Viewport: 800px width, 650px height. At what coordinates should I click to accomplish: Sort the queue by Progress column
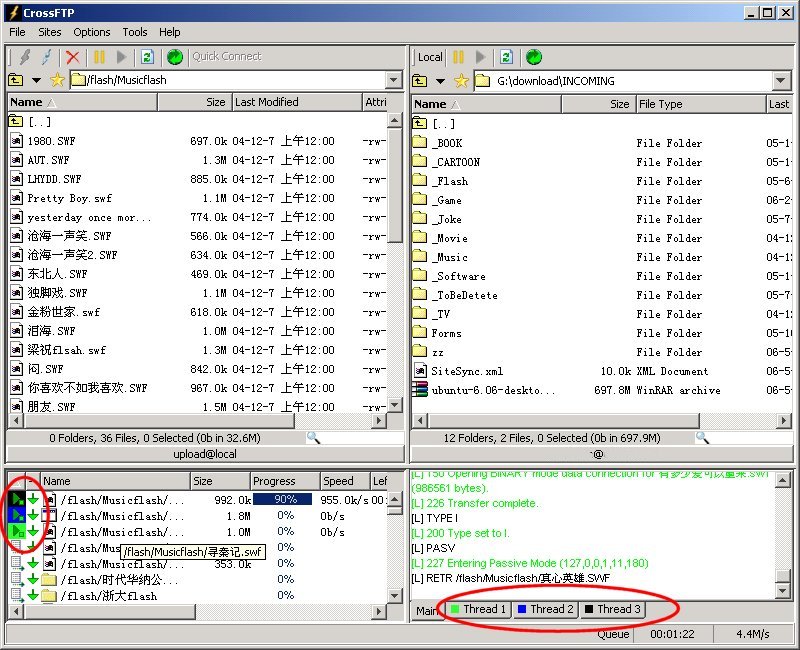point(285,481)
